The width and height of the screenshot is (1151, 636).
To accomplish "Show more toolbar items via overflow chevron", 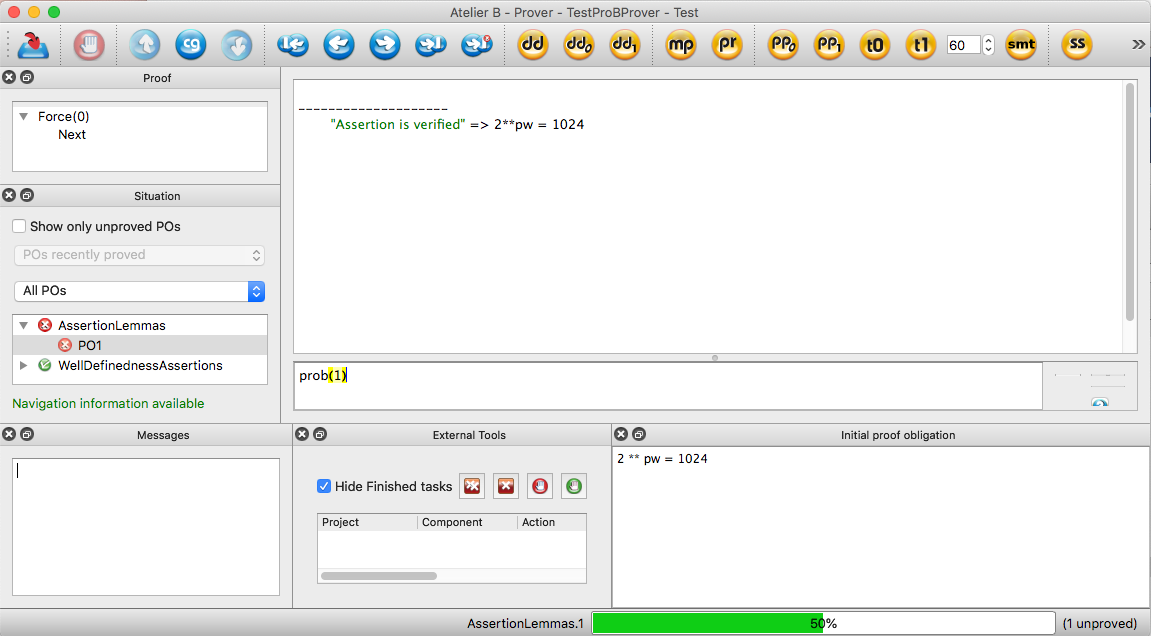I will [x=1138, y=45].
